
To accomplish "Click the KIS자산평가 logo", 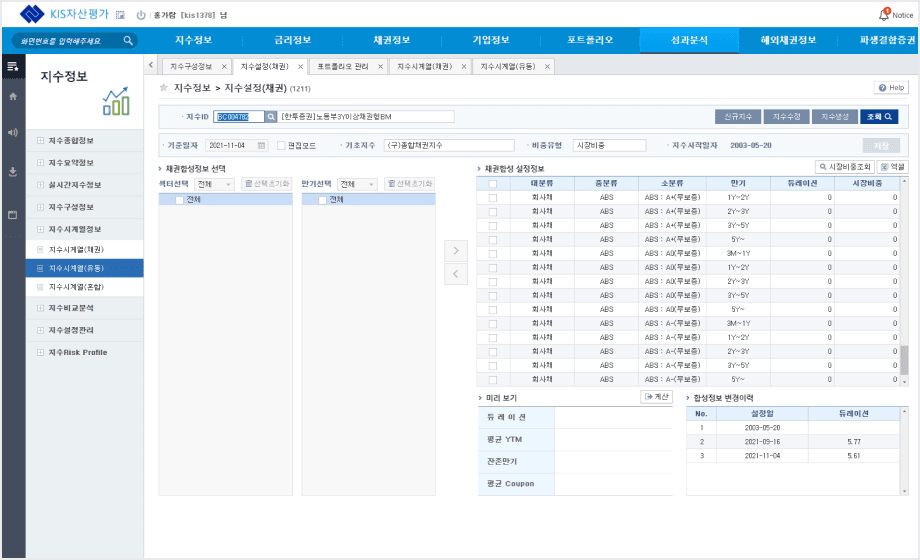I will pos(64,14).
